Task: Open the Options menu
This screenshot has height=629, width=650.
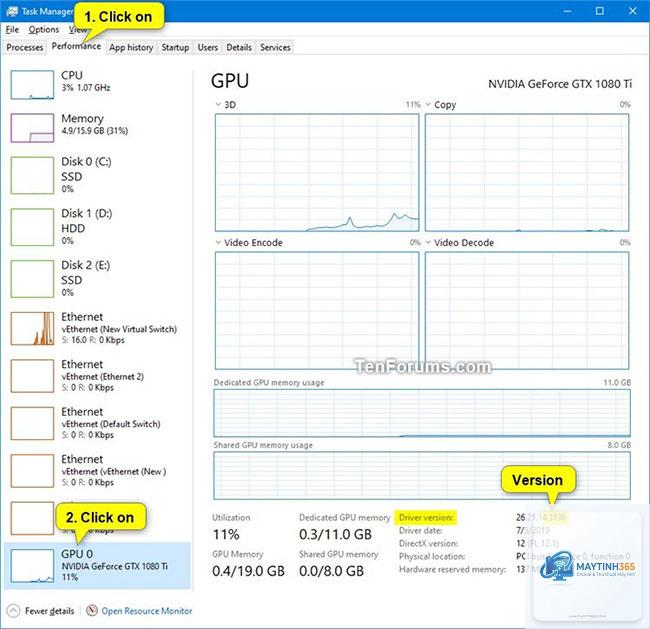Action: (x=44, y=30)
